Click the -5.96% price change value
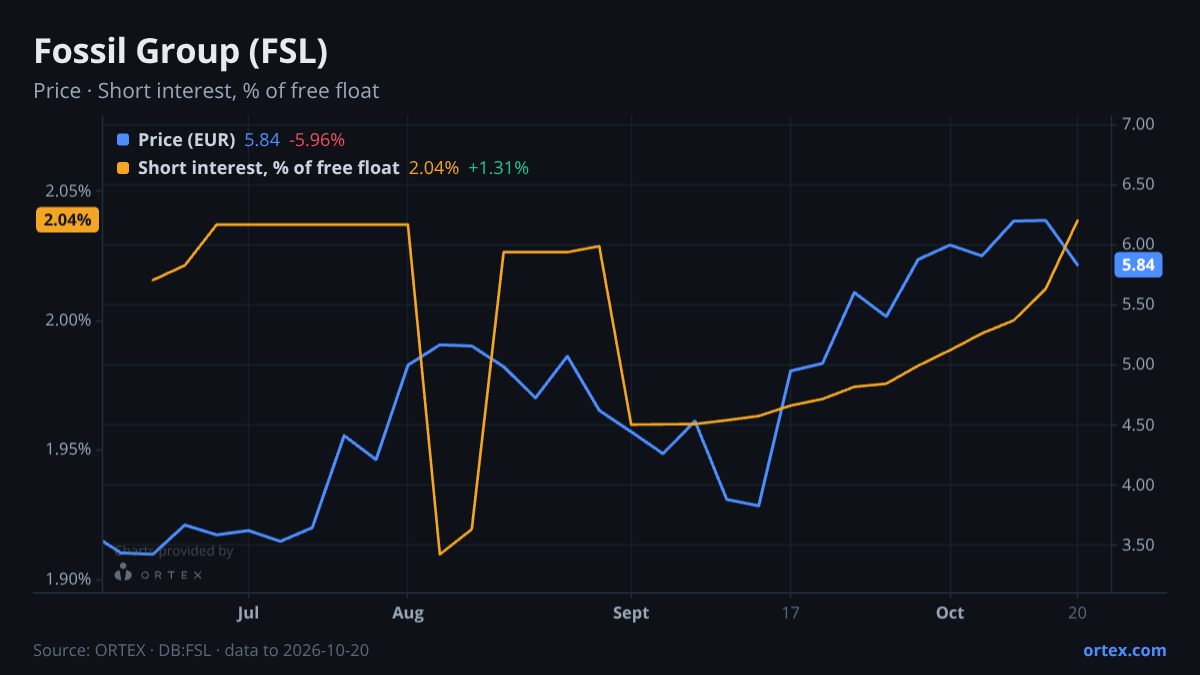This screenshot has height=675, width=1200. (x=317, y=140)
